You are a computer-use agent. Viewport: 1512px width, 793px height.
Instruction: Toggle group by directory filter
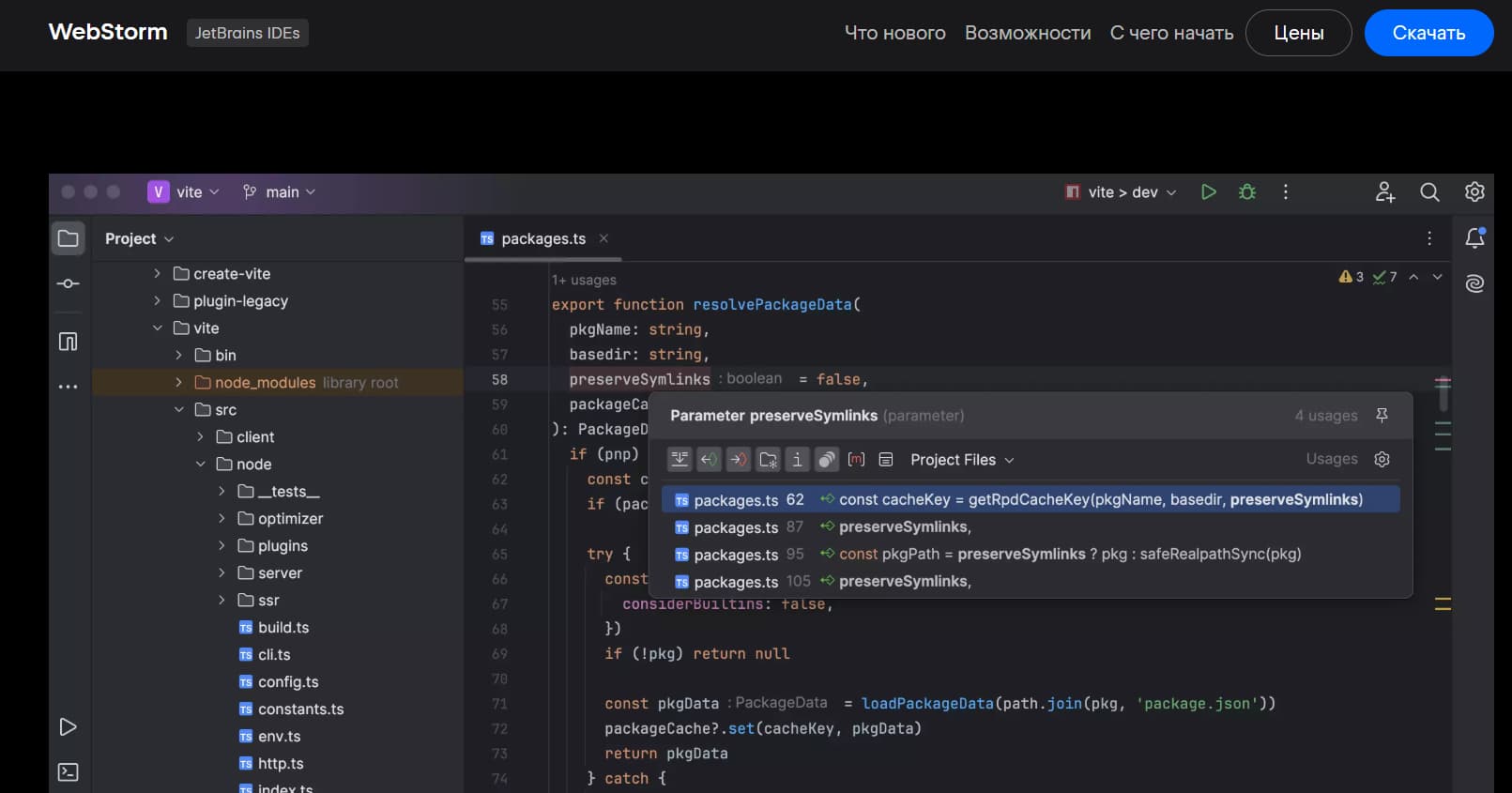coord(768,459)
